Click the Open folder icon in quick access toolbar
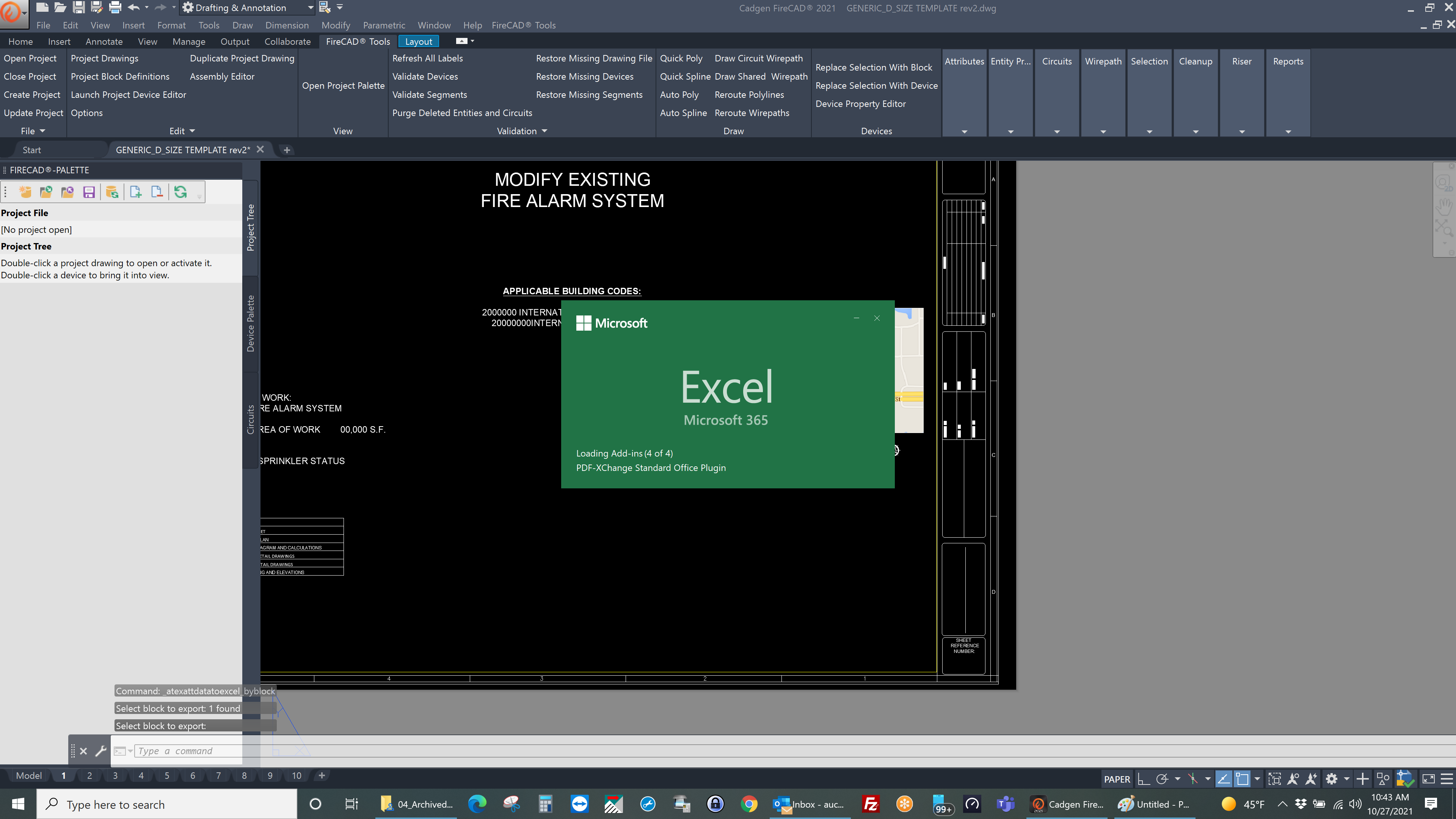The width and height of the screenshot is (1456, 819). pyautogui.click(x=61, y=7)
